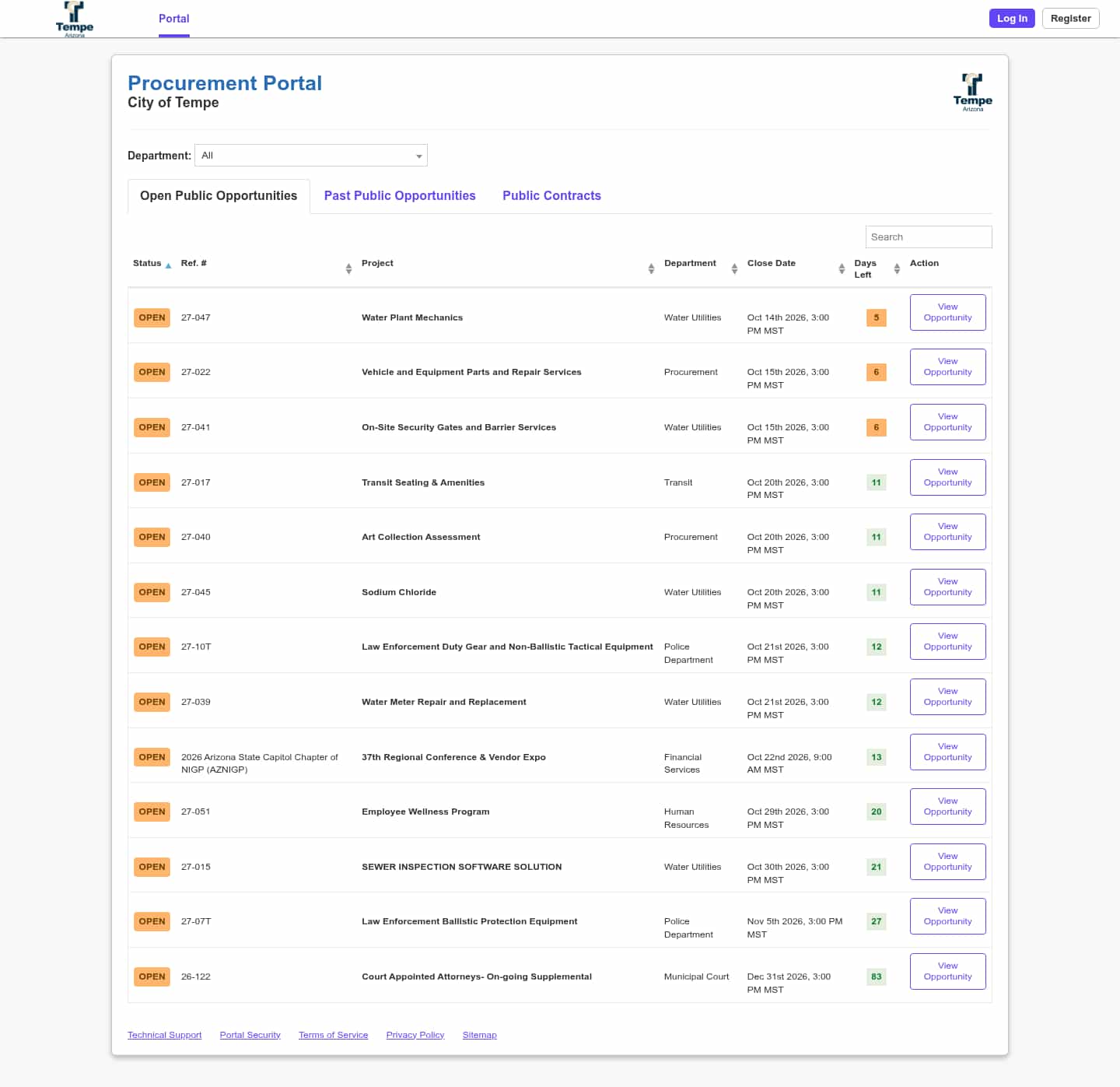
Task: Open the Technical Support link
Action: (164, 1035)
